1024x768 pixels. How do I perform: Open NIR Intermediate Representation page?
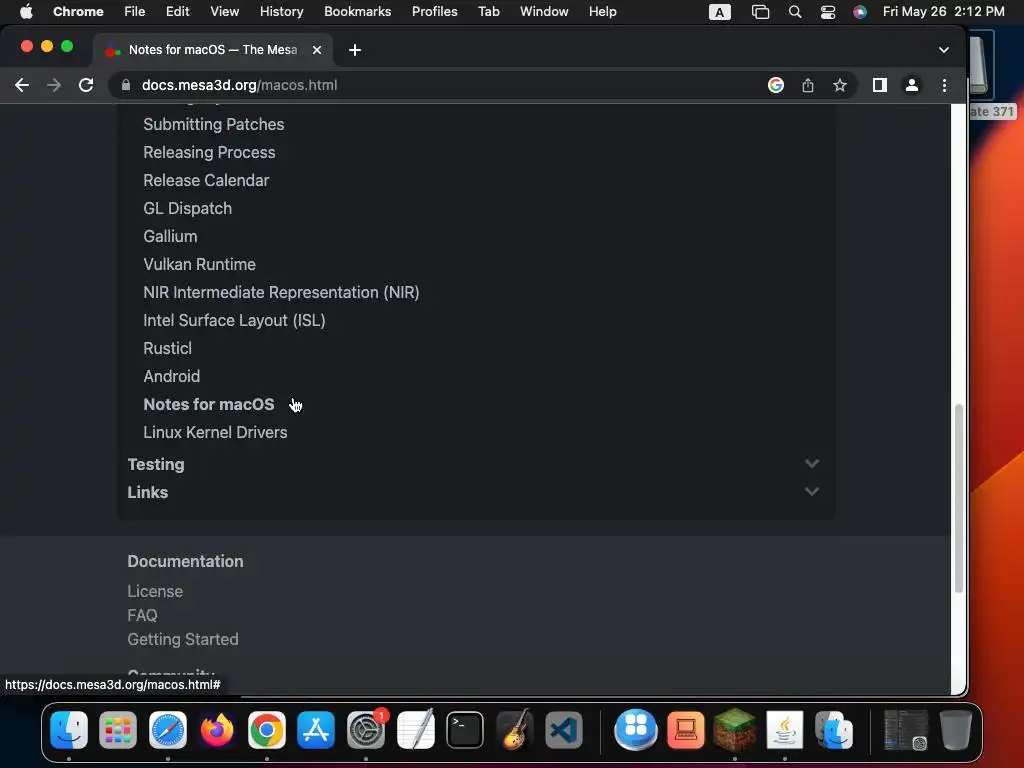pos(281,293)
